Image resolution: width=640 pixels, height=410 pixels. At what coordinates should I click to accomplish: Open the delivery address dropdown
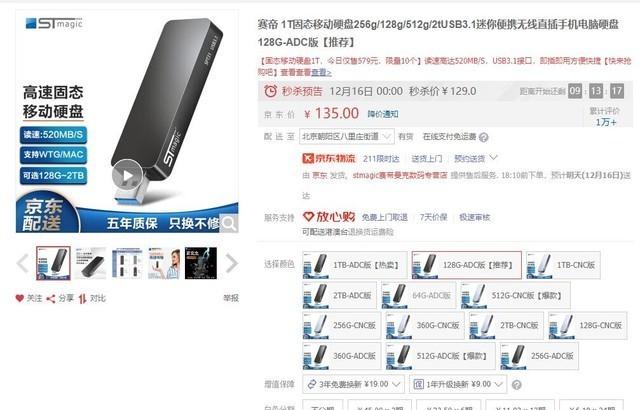point(347,137)
